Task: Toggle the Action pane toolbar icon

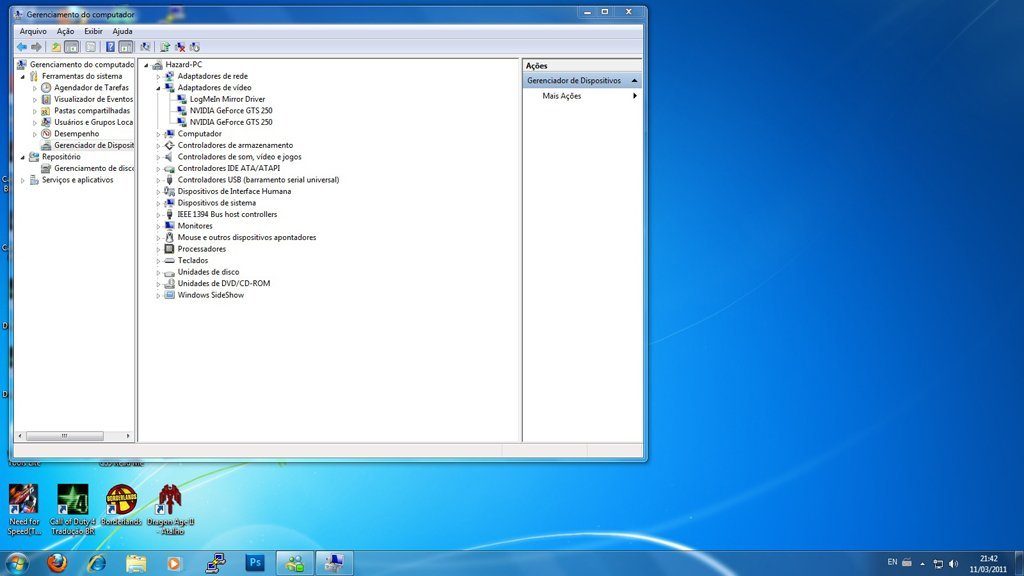Action: pyautogui.click(x=125, y=47)
